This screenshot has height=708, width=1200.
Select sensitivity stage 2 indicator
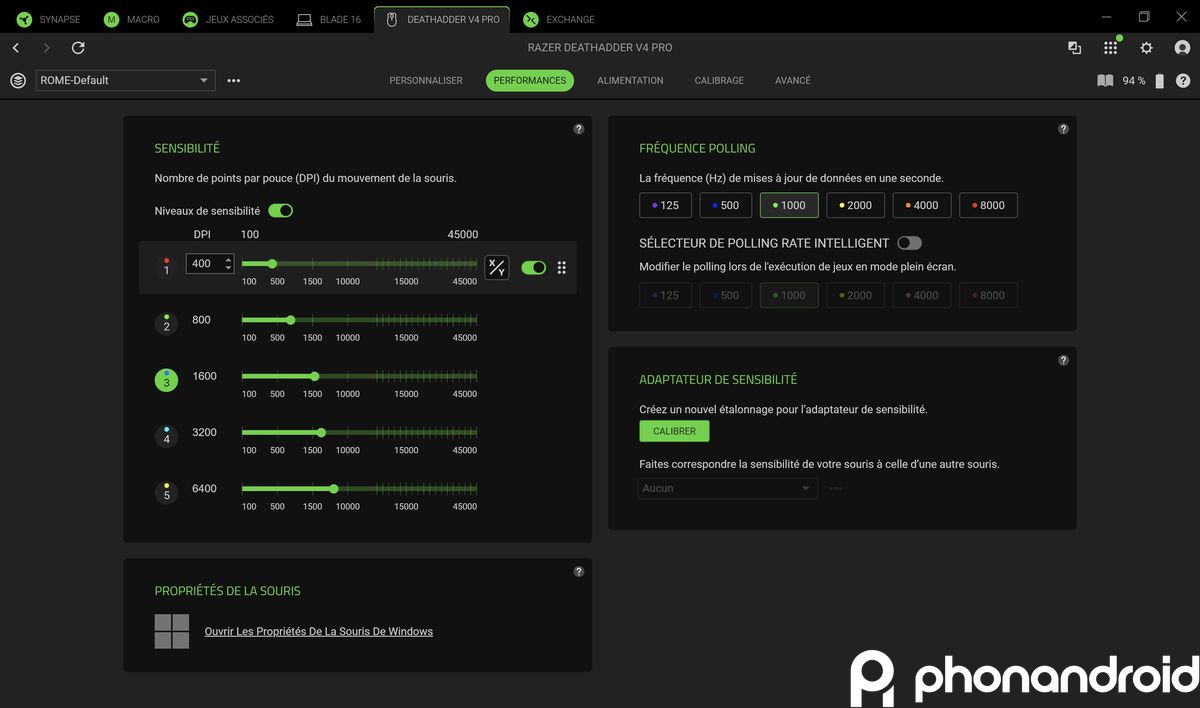click(166, 323)
